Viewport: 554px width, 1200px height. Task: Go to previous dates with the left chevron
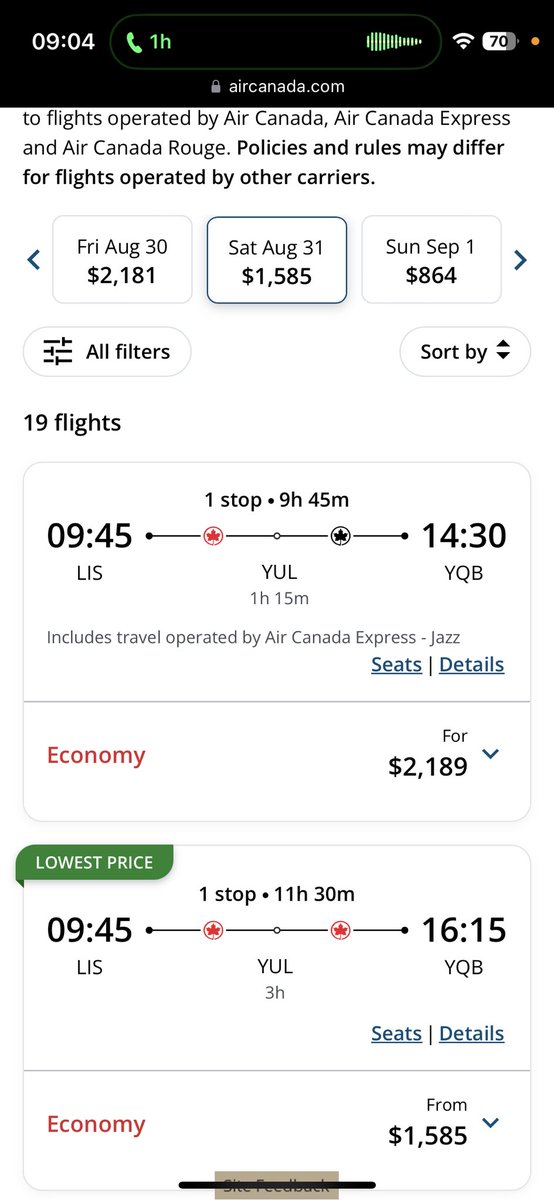coord(33,261)
